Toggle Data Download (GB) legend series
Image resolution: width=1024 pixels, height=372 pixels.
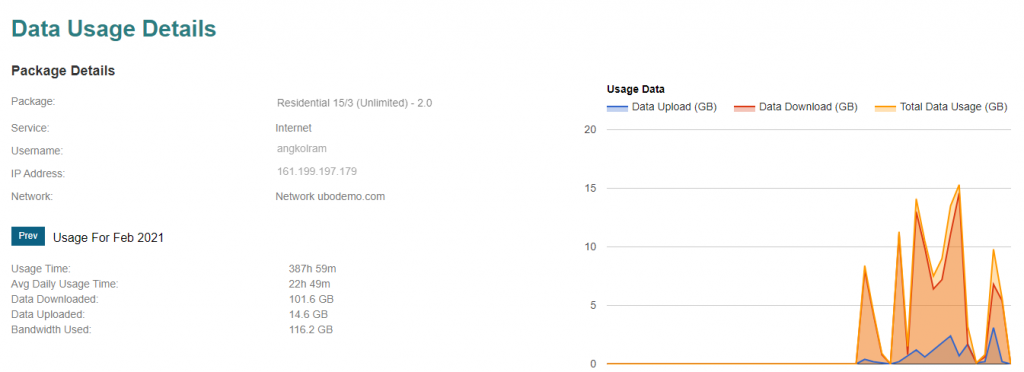point(795,107)
